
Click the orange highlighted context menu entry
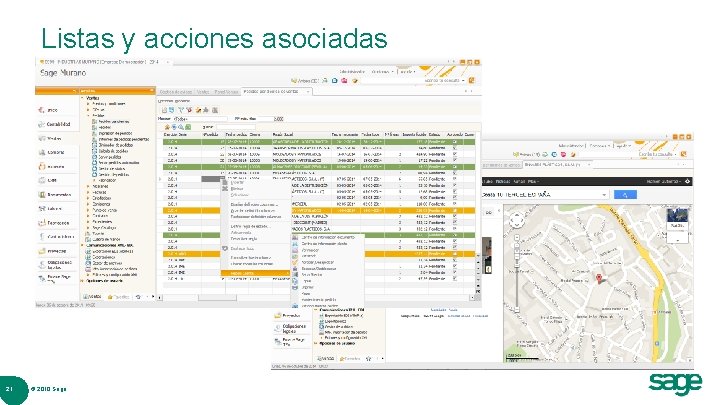tap(256, 273)
